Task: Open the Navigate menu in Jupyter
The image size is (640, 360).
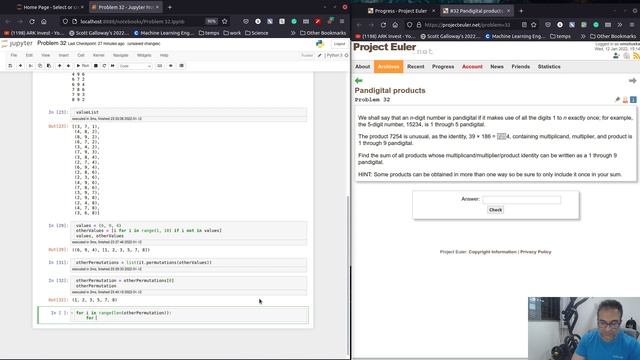Action: click(120, 55)
